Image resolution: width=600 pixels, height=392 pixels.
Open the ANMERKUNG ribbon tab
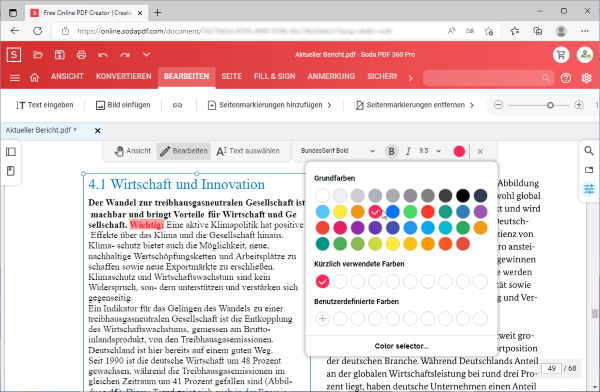[331, 76]
